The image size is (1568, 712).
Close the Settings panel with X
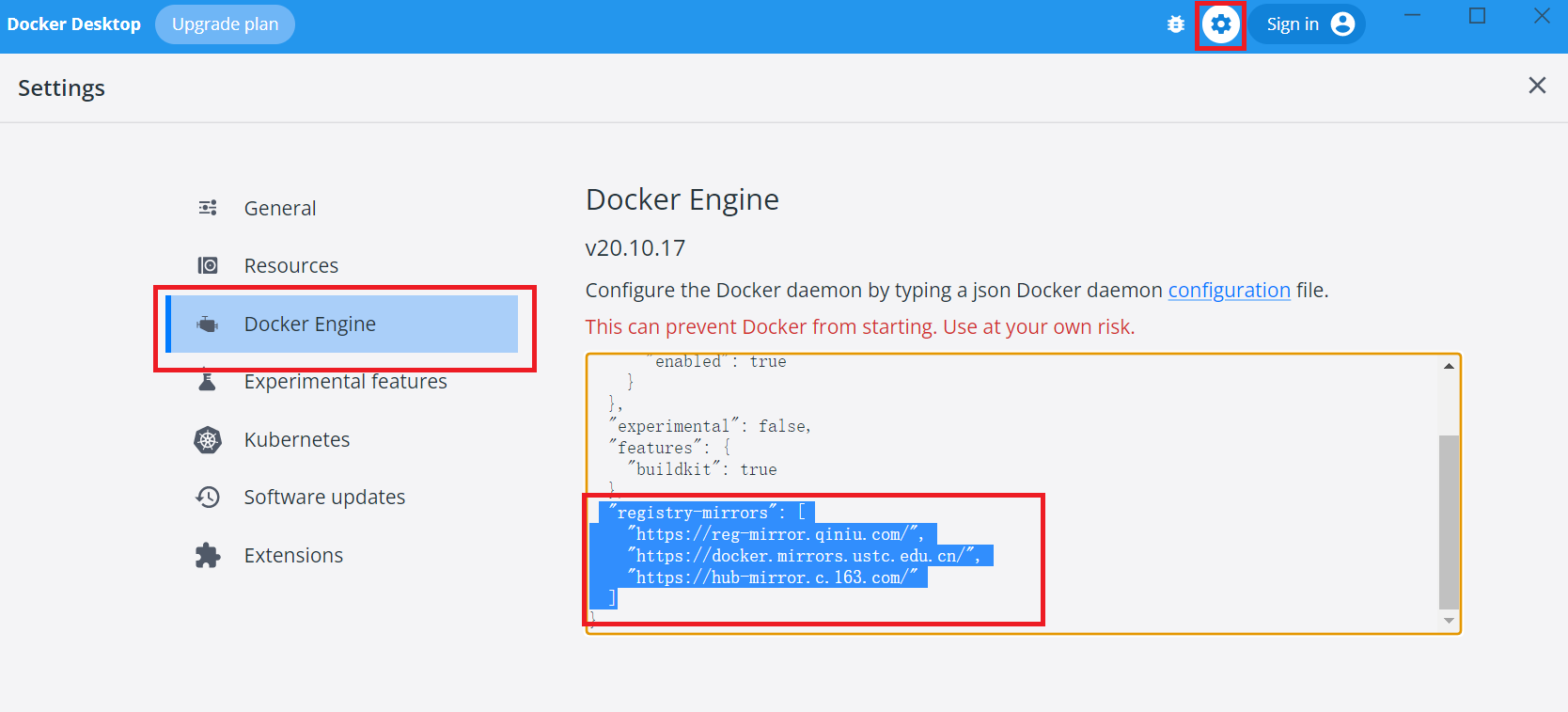click(1537, 86)
